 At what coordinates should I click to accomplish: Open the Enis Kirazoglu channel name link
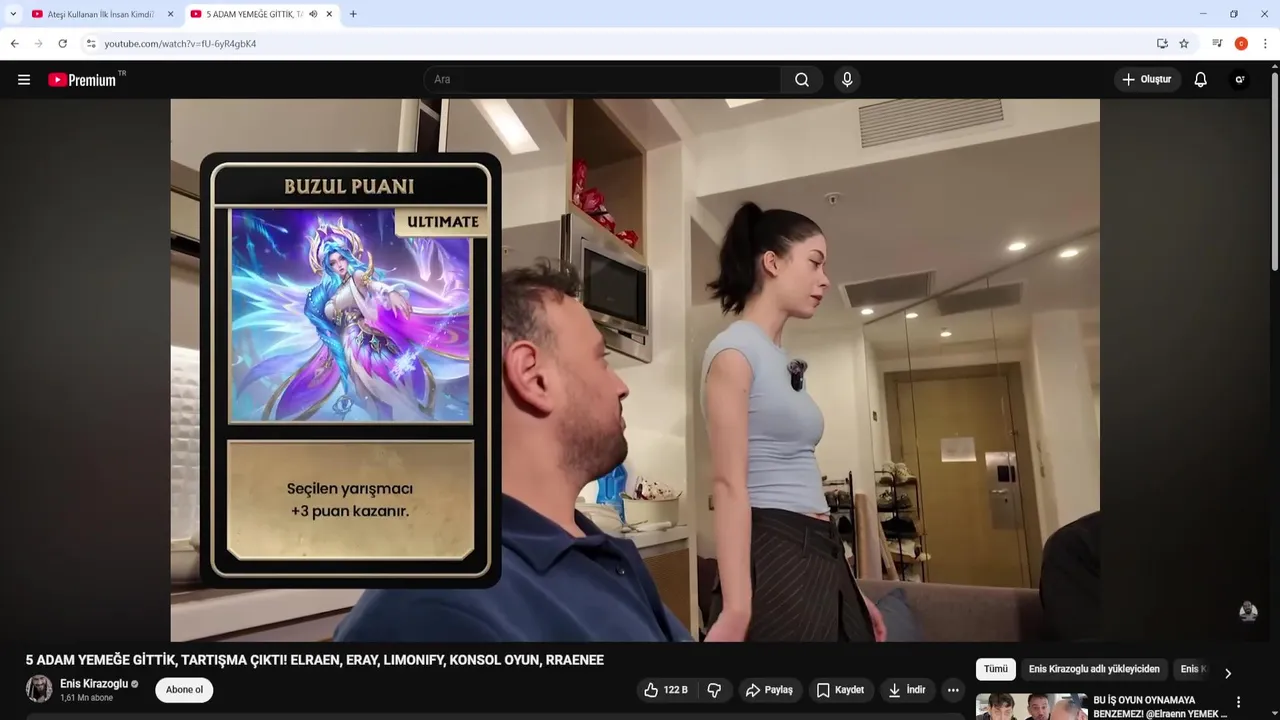94,684
